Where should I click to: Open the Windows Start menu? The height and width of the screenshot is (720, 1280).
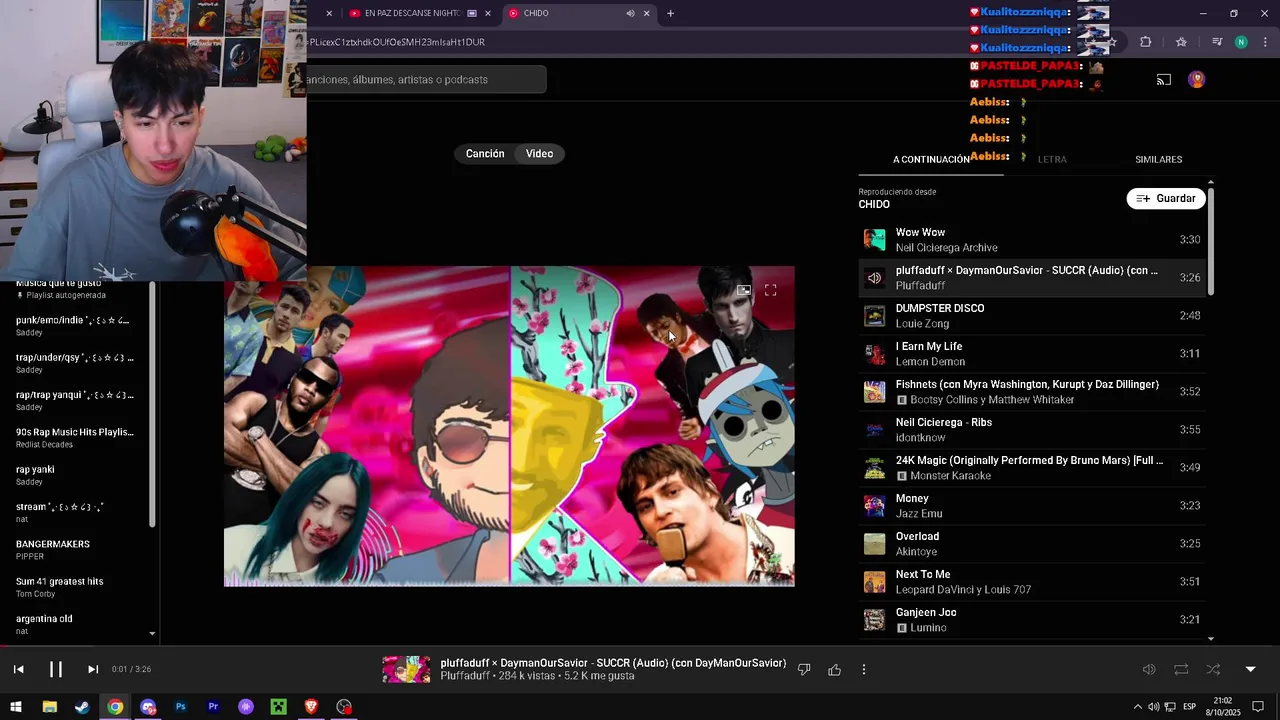(16, 707)
